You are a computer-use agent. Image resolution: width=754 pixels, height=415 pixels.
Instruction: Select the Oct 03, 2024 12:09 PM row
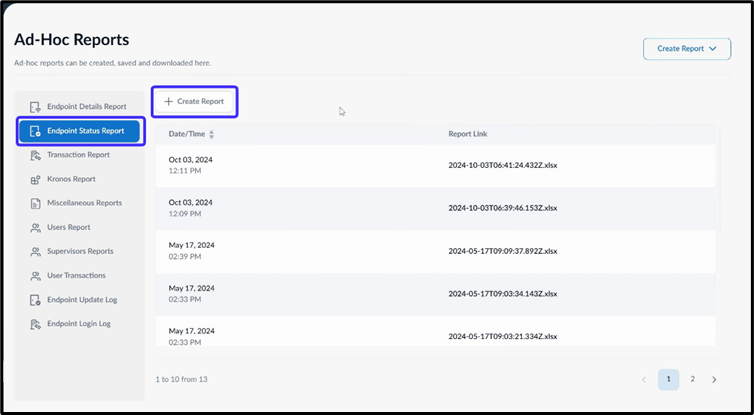(x=435, y=208)
